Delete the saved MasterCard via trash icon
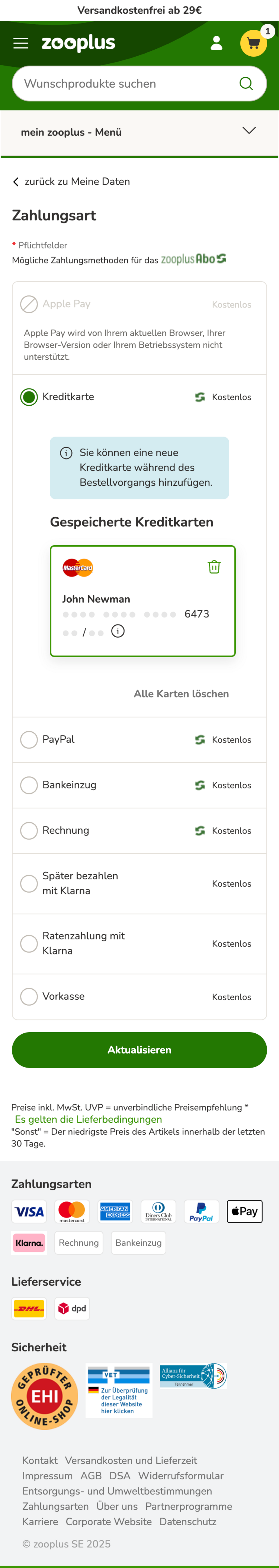Screen dimensions: 279x1568 (x=214, y=567)
